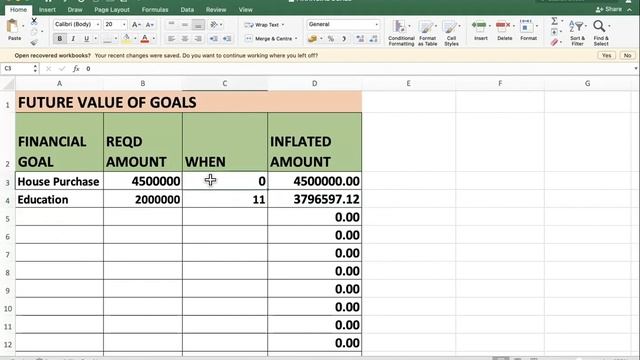Open the font colour dropdown arrow
The image size is (640, 360).
pyautogui.click(x=153, y=39)
